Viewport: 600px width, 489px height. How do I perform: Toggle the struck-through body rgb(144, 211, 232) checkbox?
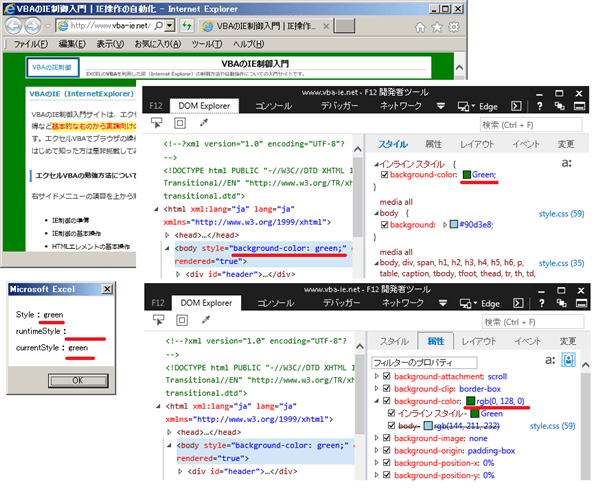(x=391, y=425)
